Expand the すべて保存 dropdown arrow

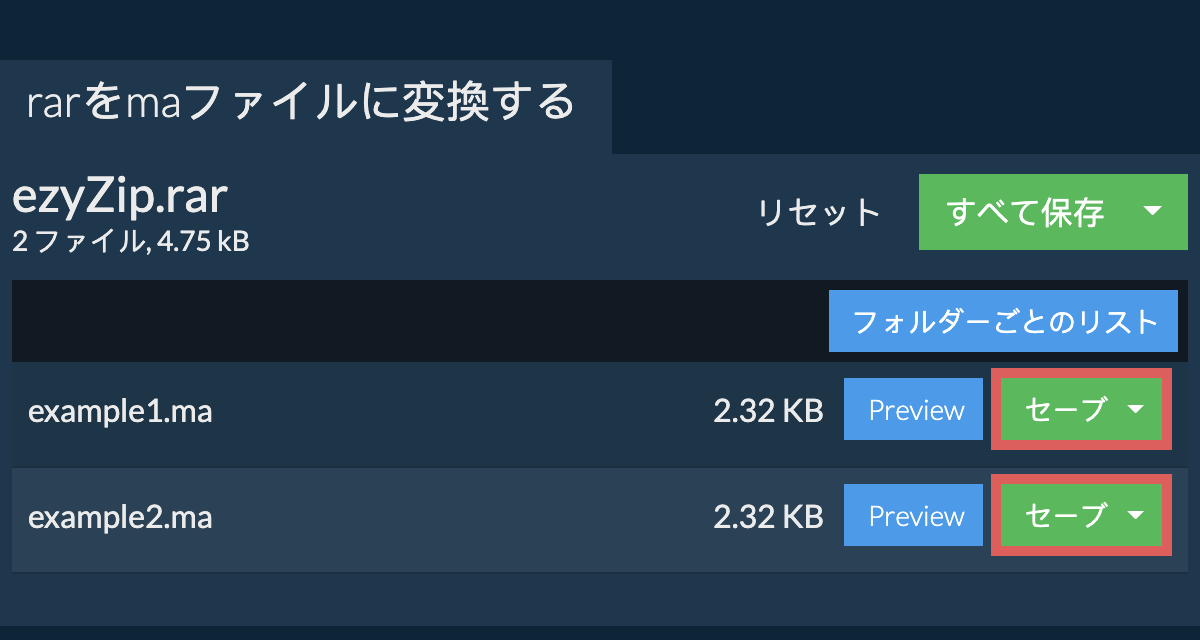pos(1152,211)
